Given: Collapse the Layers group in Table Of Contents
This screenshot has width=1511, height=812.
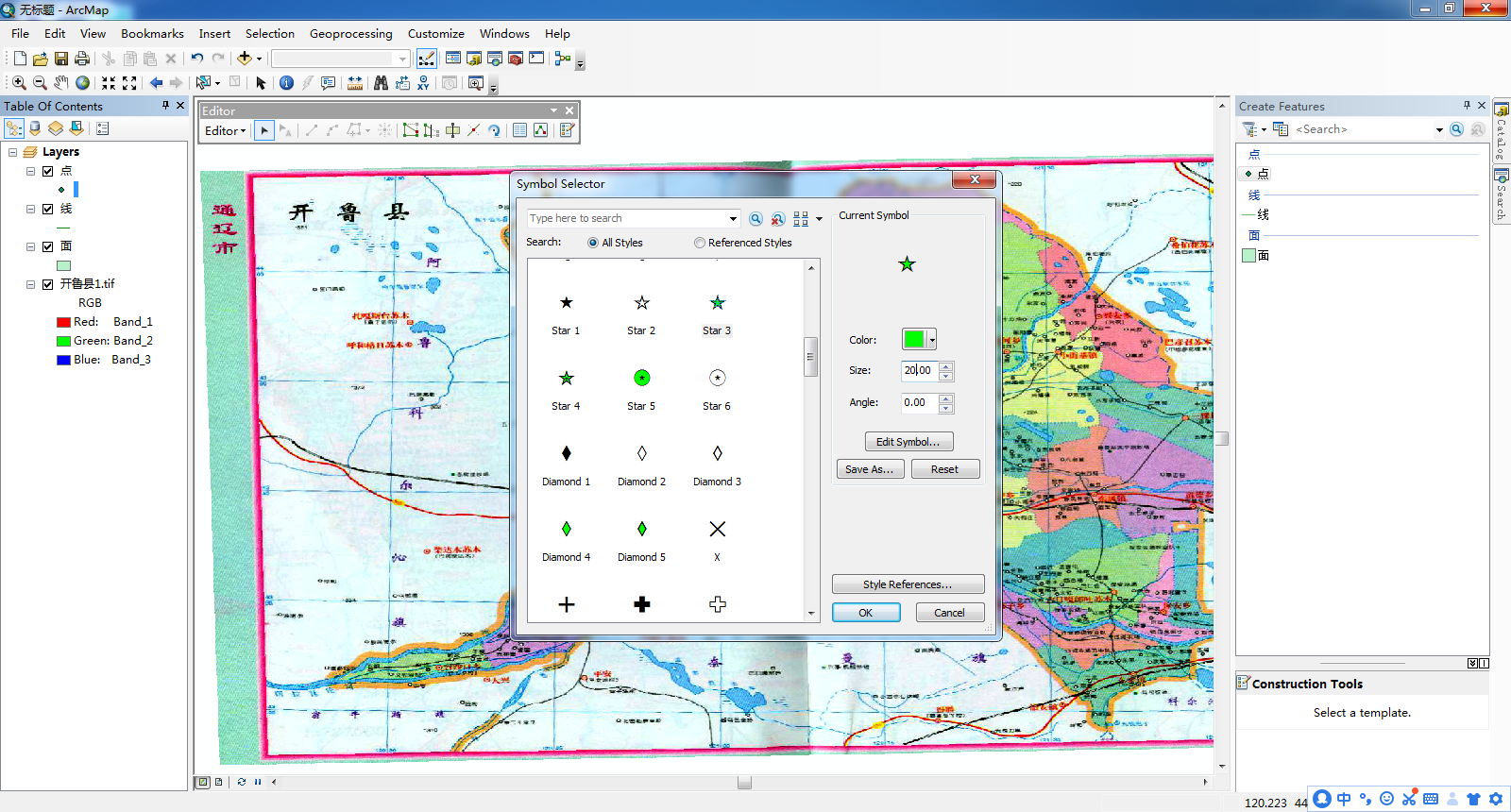Looking at the screenshot, I should coord(13,152).
